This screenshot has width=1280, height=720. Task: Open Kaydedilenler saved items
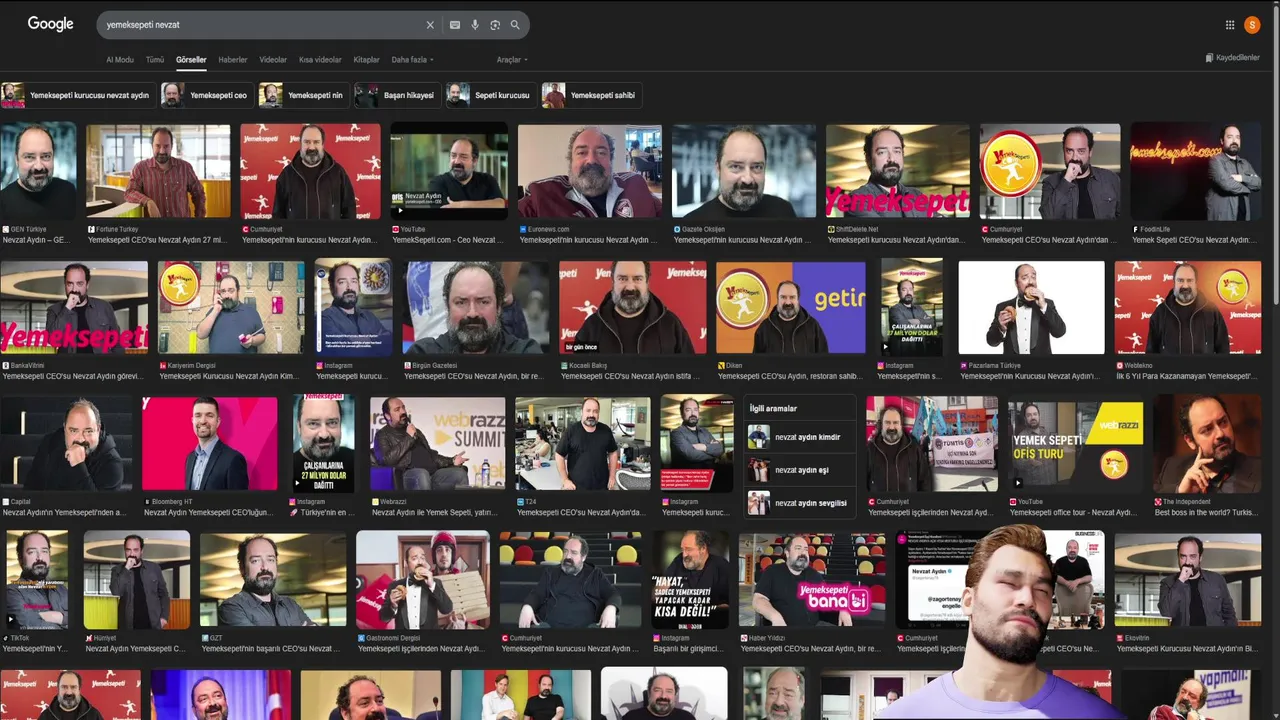tap(1233, 58)
